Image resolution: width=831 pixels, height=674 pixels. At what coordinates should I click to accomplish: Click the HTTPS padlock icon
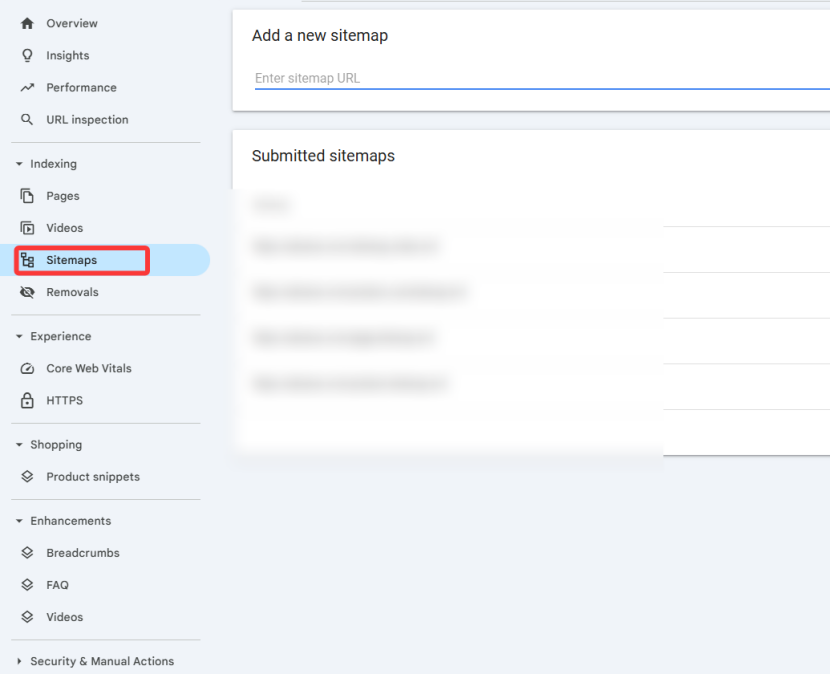coord(27,401)
